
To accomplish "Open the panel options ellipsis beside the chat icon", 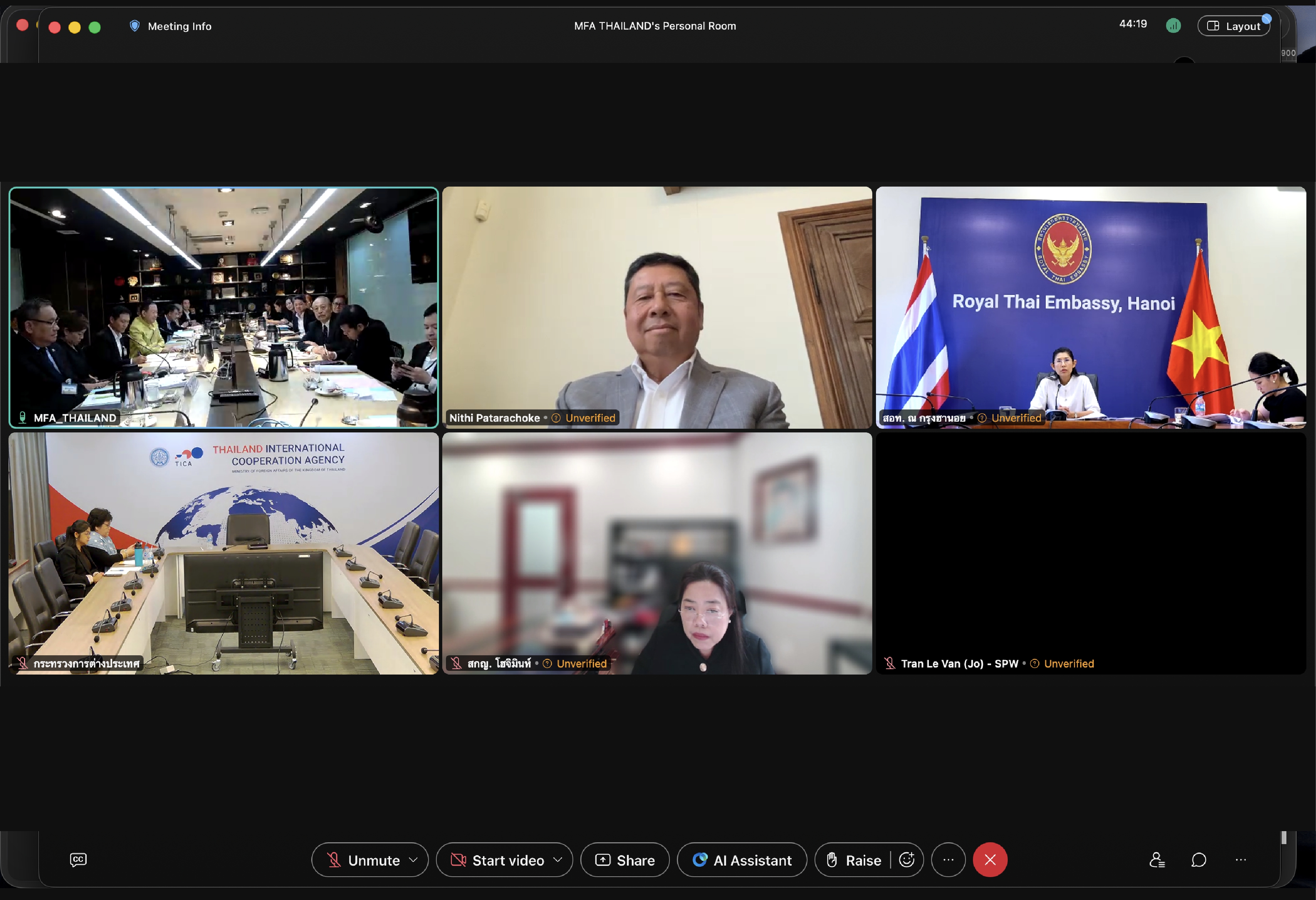I will [x=1240, y=859].
